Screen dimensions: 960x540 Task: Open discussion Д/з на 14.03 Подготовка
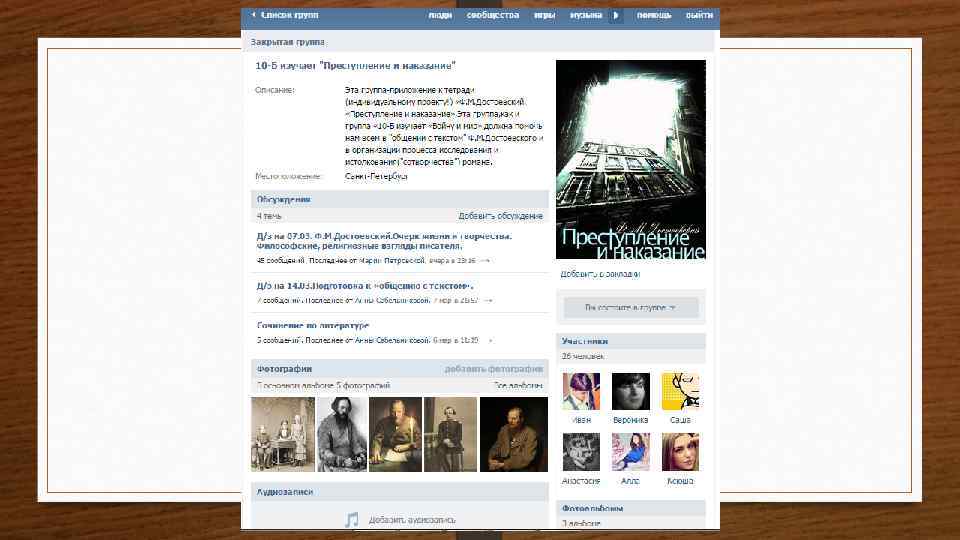(x=364, y=286)
